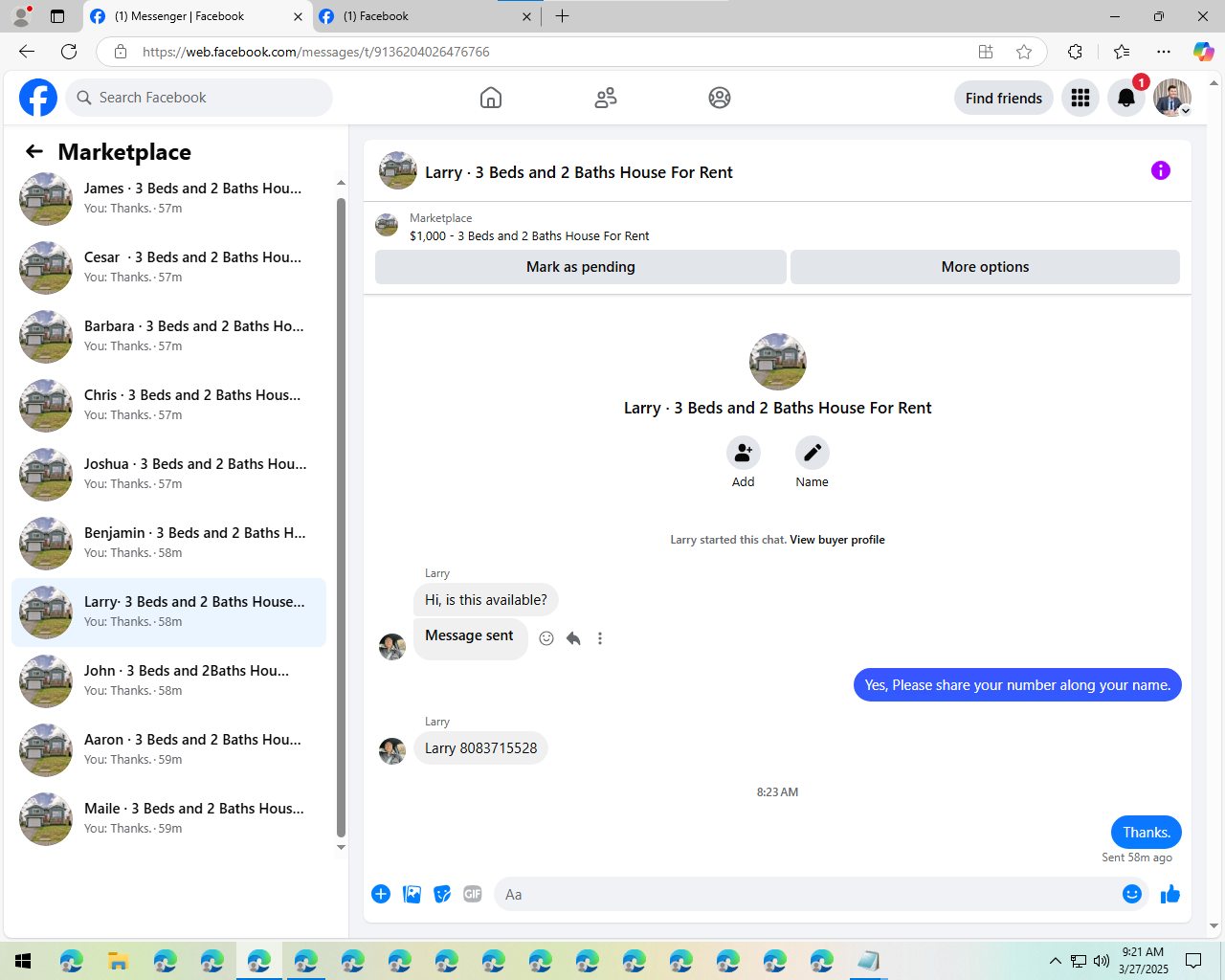Click the Search Facebook field
Screen dimensions: 1225x980
pos(199,98)
